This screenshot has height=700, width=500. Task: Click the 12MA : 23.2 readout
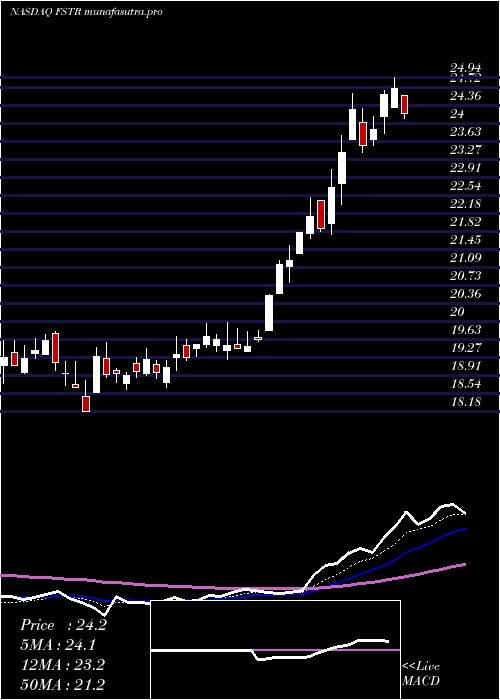62,665
